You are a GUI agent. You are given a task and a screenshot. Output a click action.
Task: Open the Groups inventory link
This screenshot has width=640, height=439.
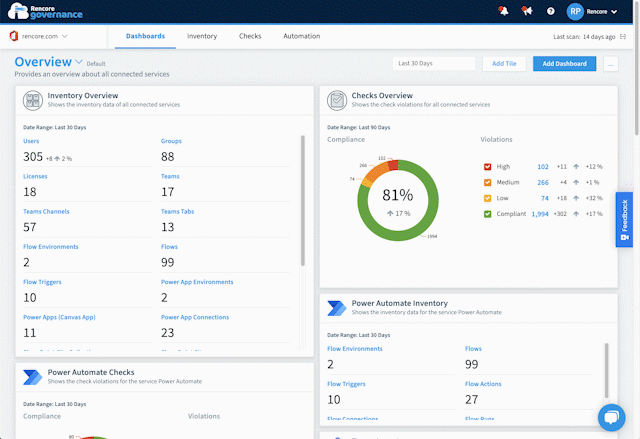tap(171, 141)
